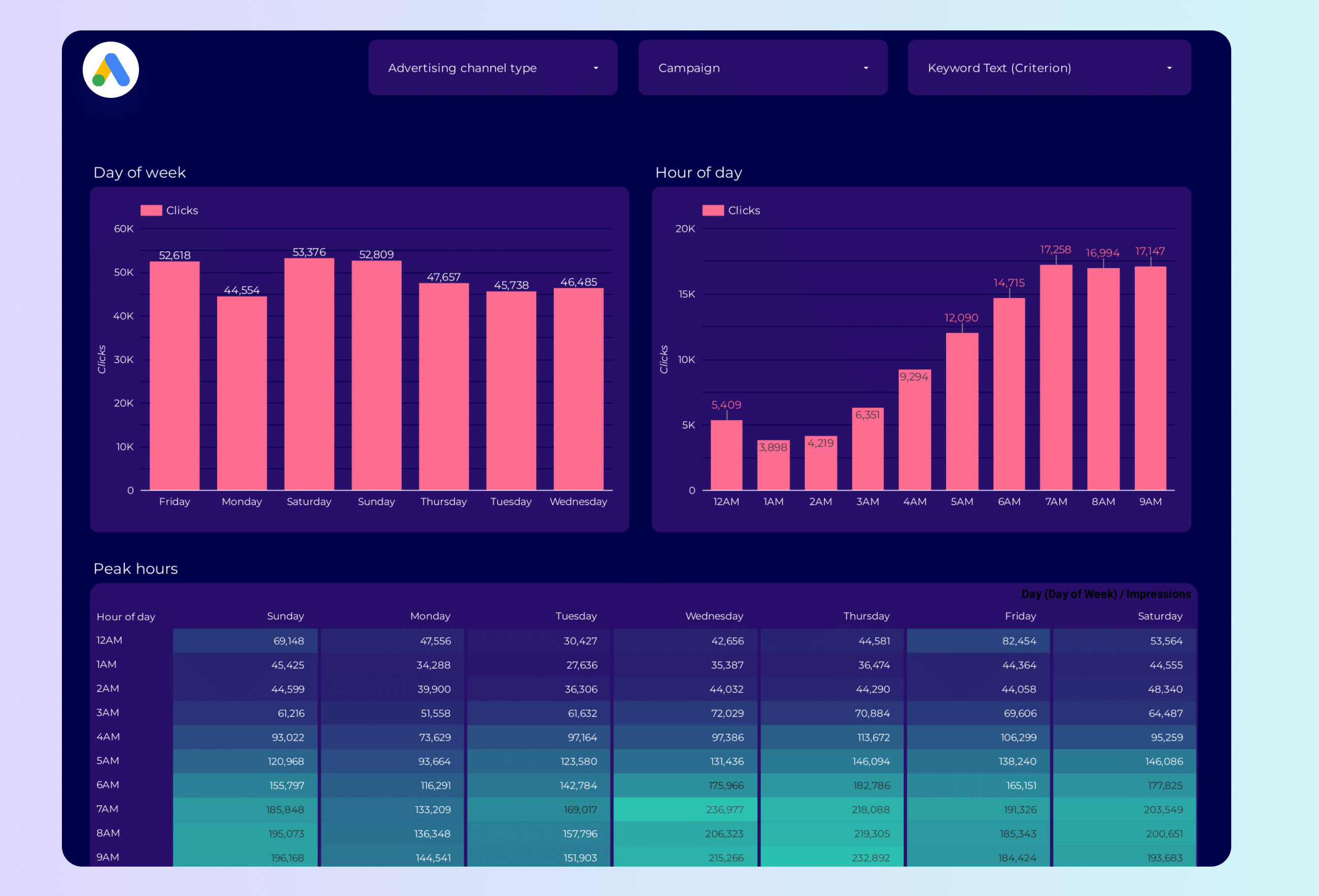Click the Hour of day column header
The width and height of the screenshot is (1319, 896).
125,617
